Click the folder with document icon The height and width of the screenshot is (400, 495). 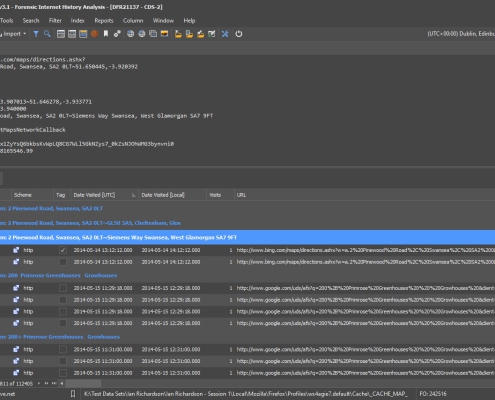click(x=189, y=34)
